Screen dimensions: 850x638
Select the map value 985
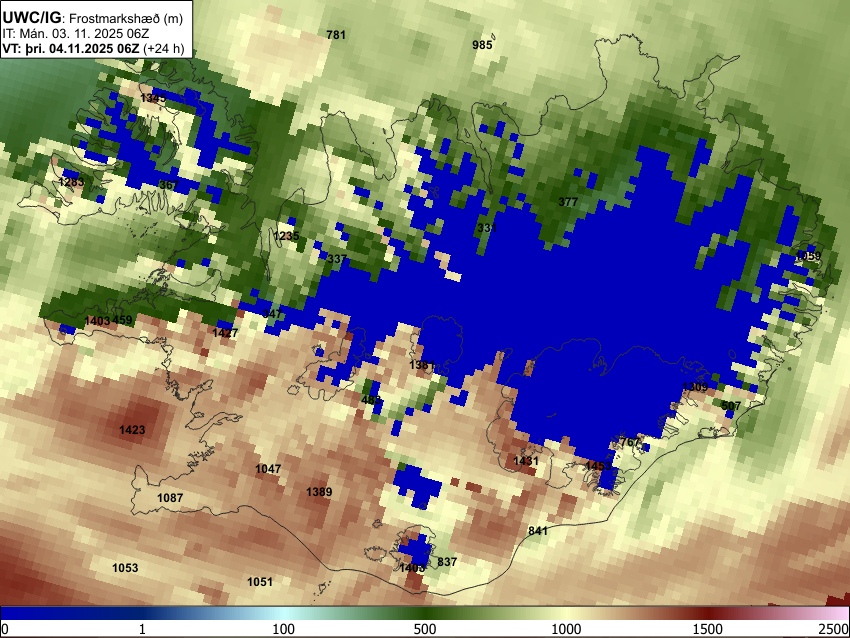coord(482,44)
